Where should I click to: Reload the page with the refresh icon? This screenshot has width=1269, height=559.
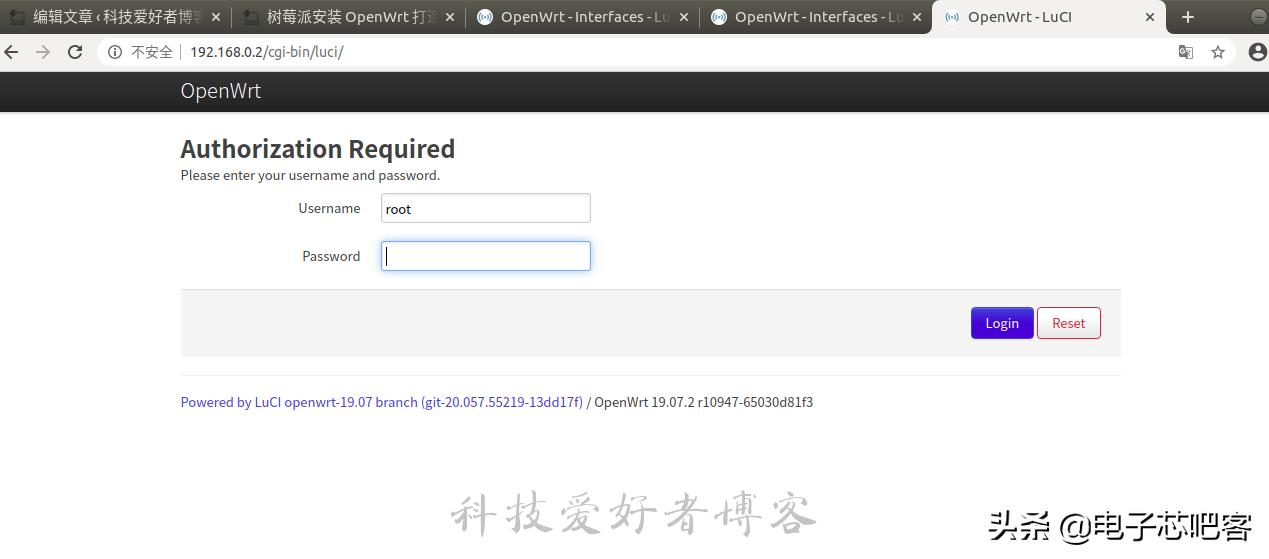pos(75,52)
